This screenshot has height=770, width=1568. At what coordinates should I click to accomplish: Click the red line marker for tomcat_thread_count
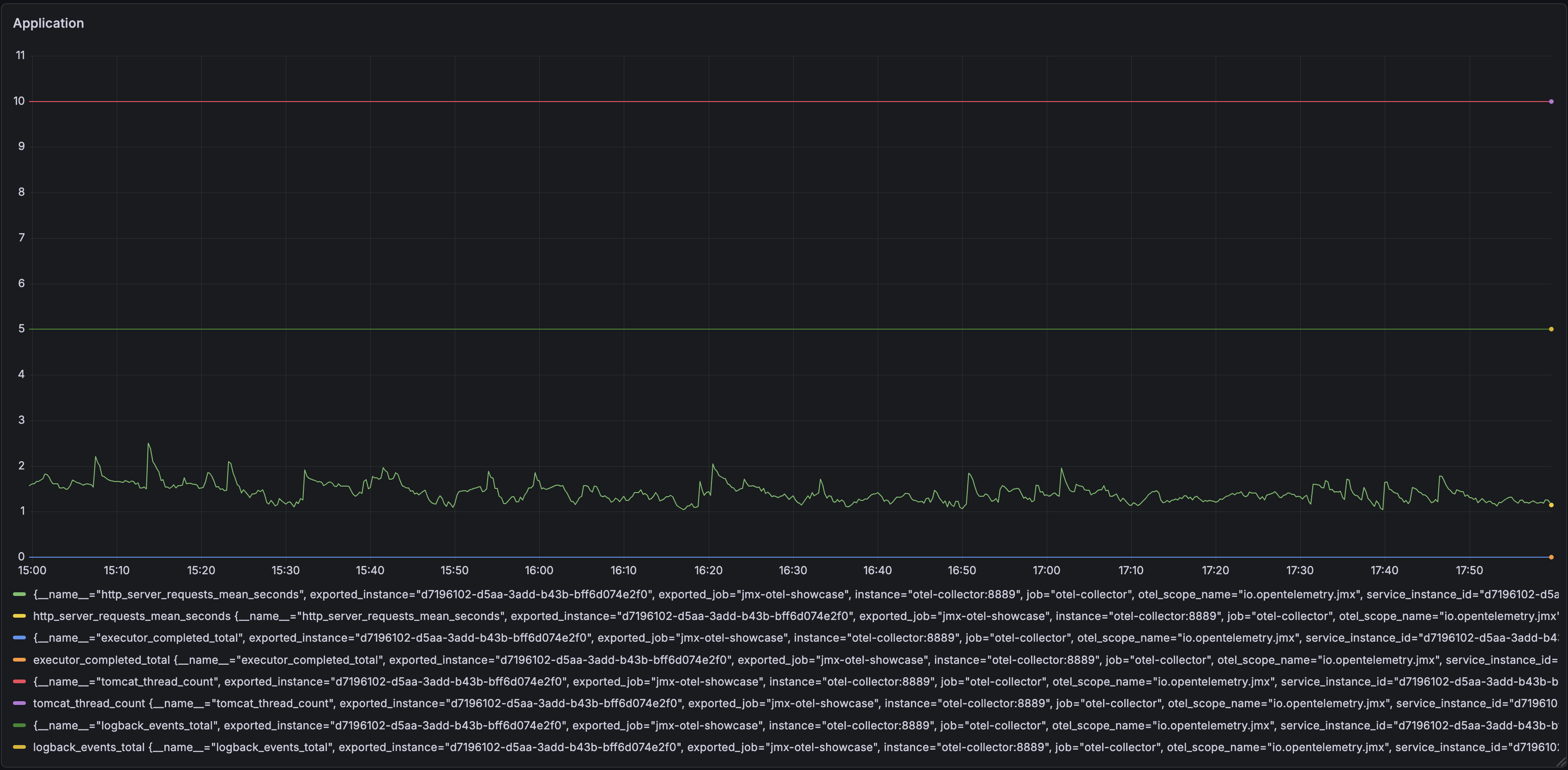[20, 682]
